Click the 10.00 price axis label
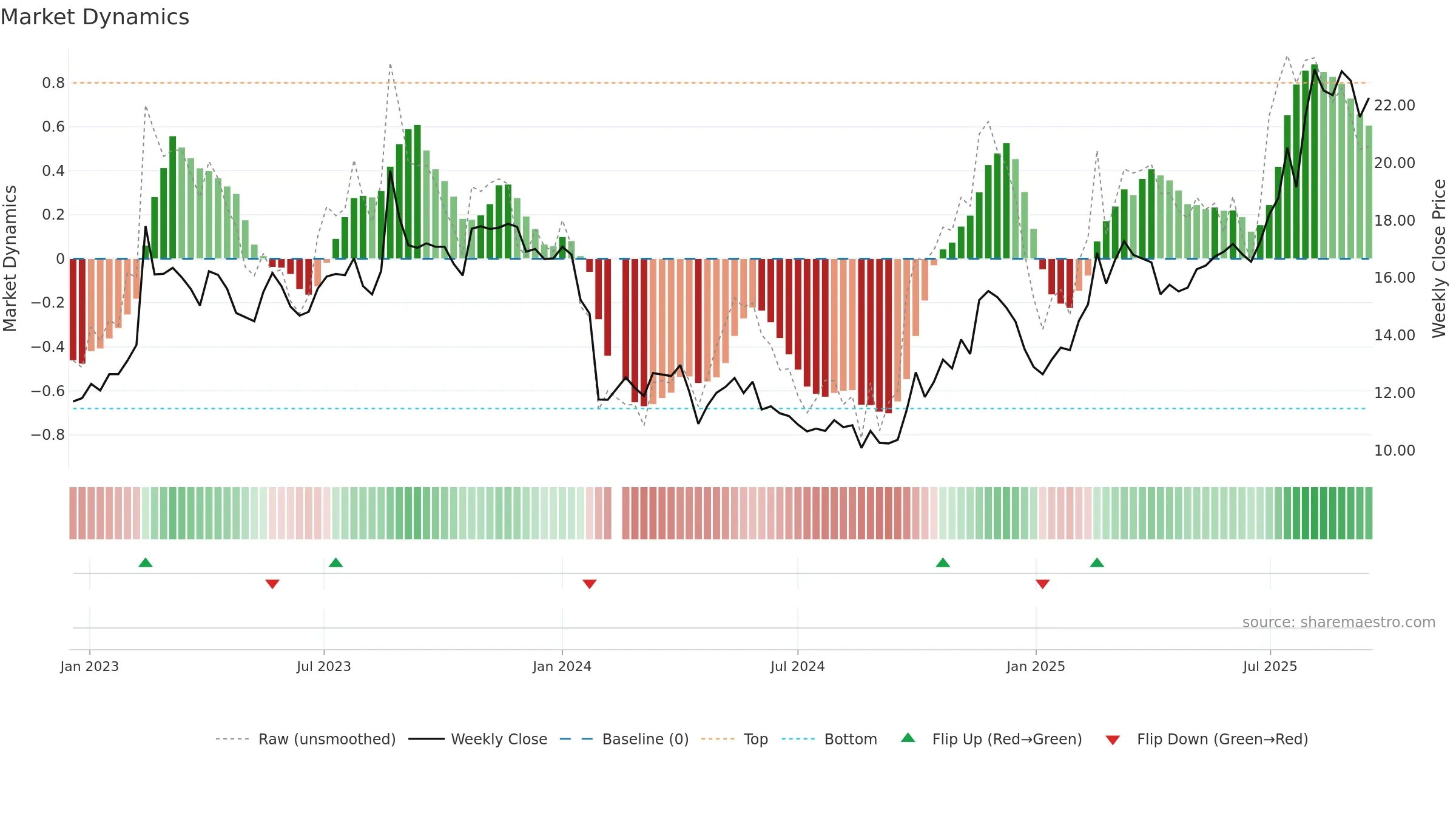Image resolution: width=1456 pixels, height=819 pixels. tap(1395, 451)
